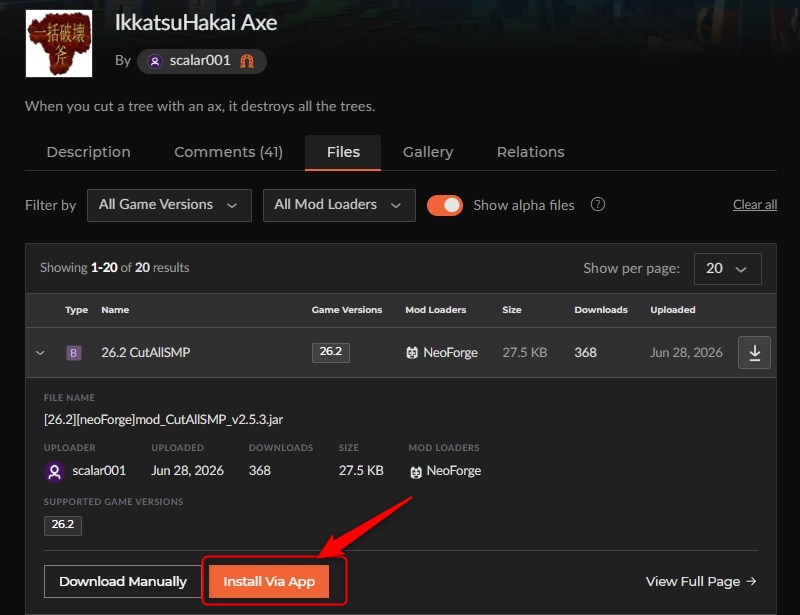This screenshot has height=615, width=800.
Task: Select the Files tab
Action: (x=343, y=152)
